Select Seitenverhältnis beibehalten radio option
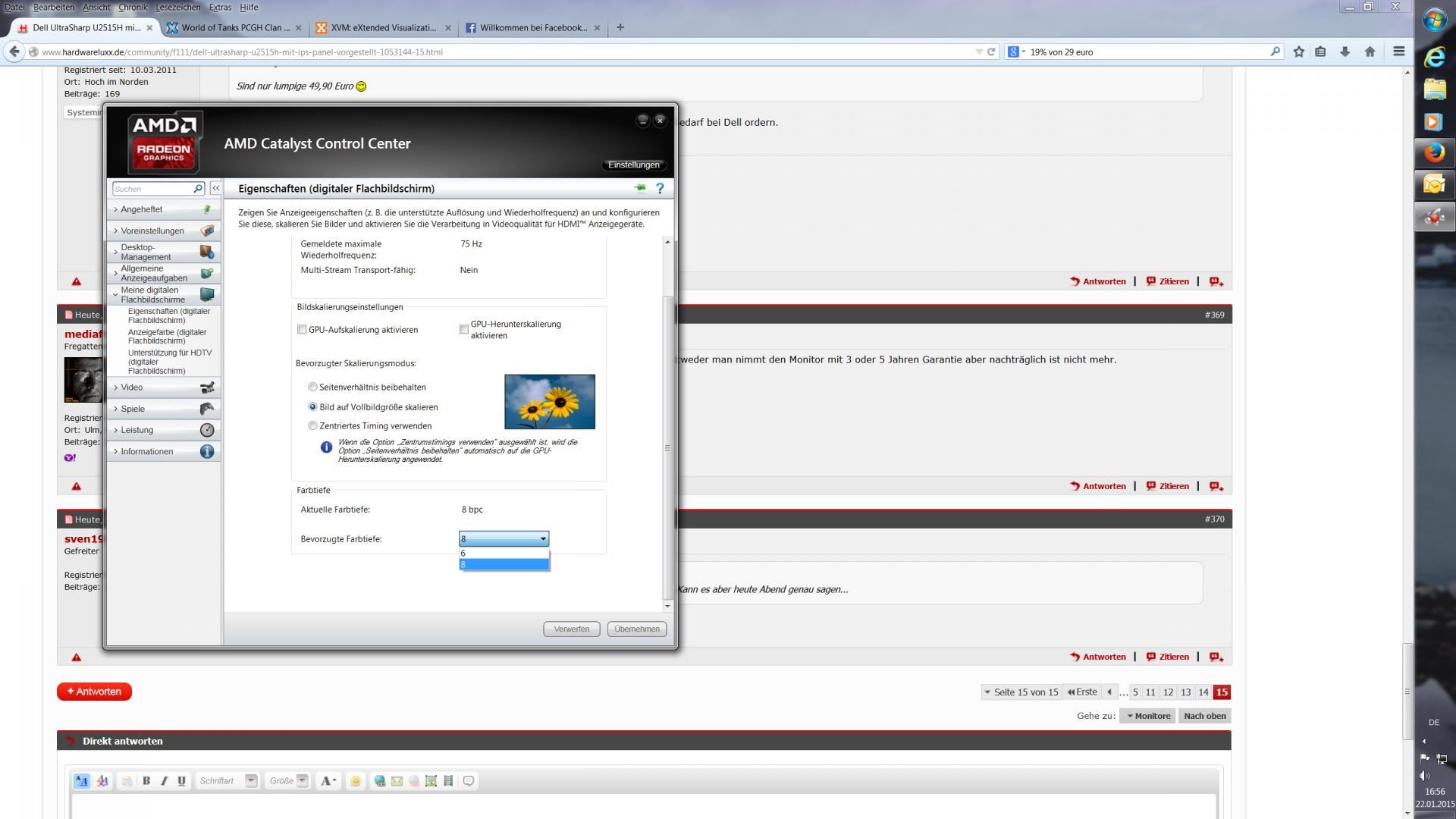This screenshot has width=1456, height=819. 312,387
